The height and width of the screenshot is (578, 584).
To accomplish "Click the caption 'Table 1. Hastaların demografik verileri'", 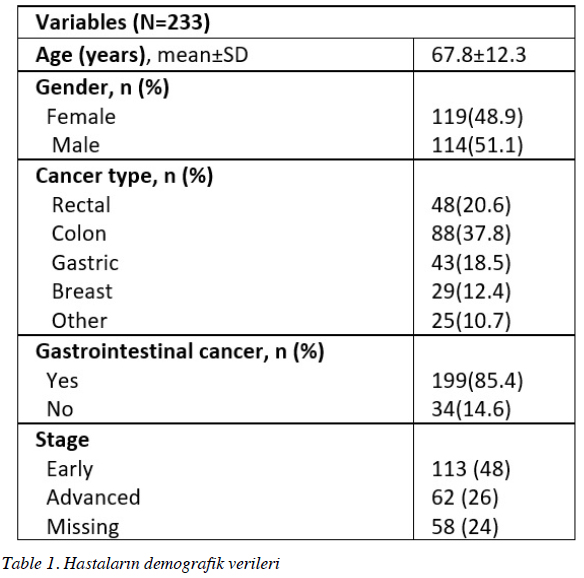I will (141, 563).
